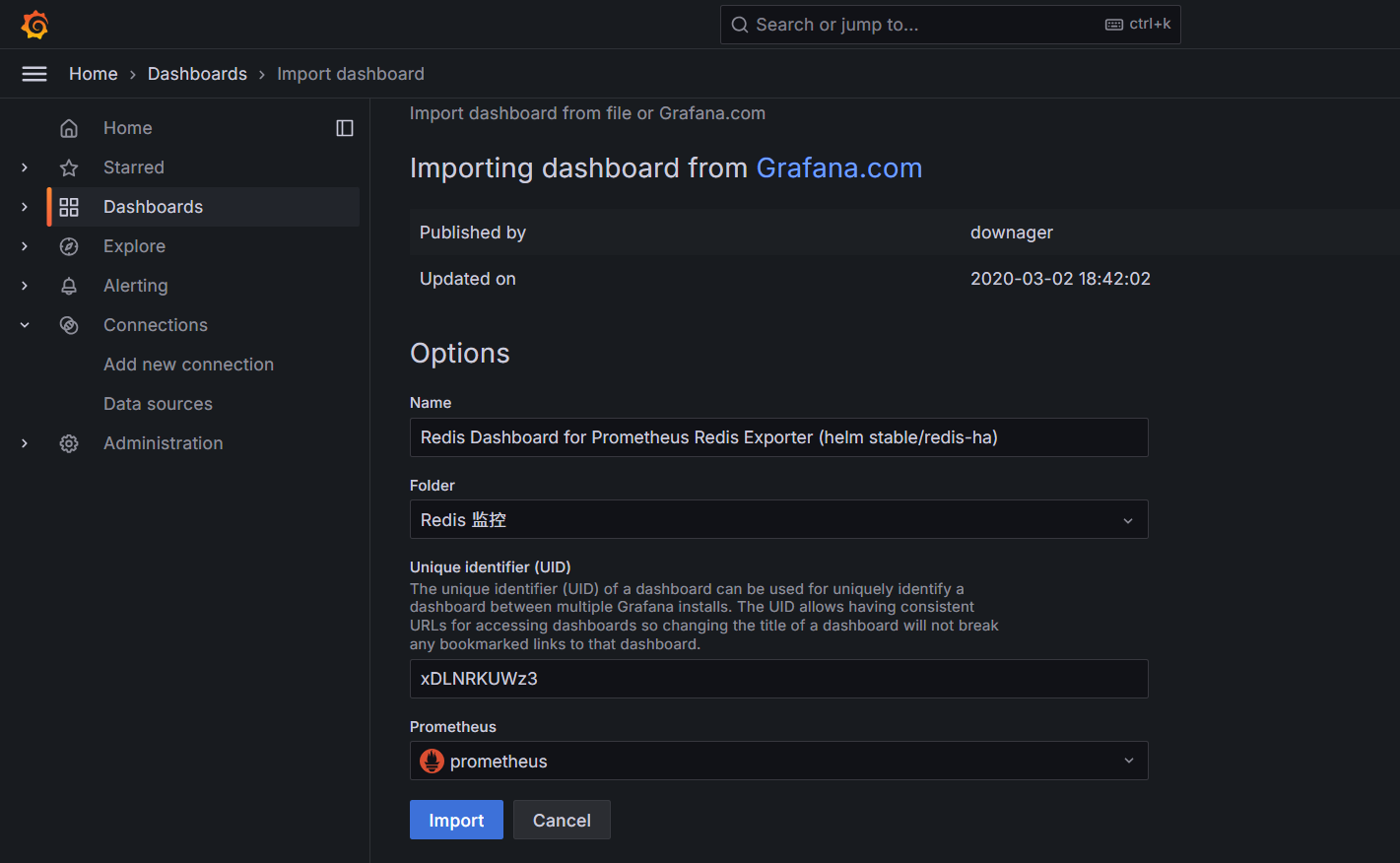Click the Search or jump to field
This screenshot has height=863, width=1400.
click(x=951, y=25)
